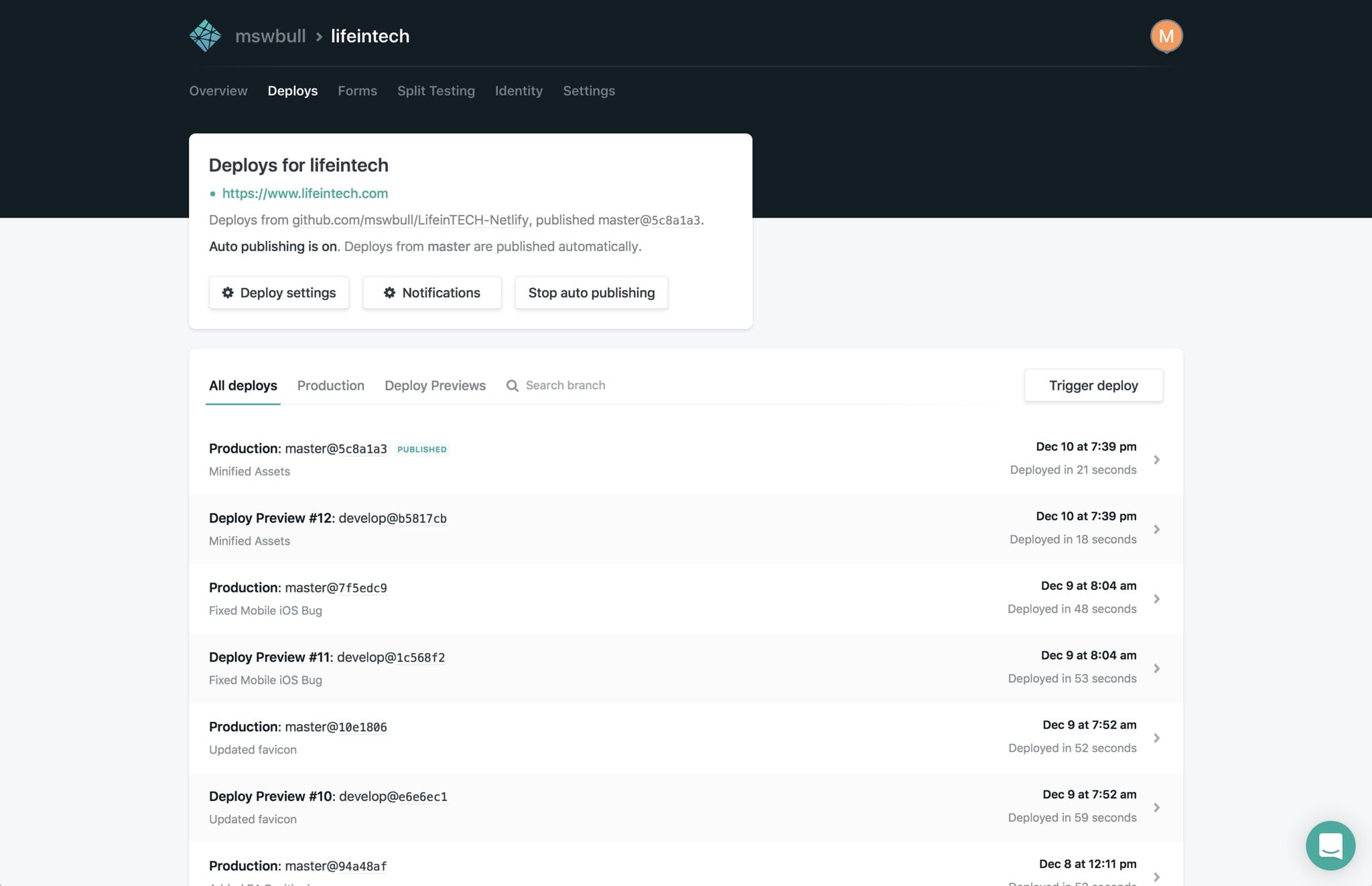Expand chevron for master@7f5edc9 deploy
1372x886 pixels.
(1156, 599)
